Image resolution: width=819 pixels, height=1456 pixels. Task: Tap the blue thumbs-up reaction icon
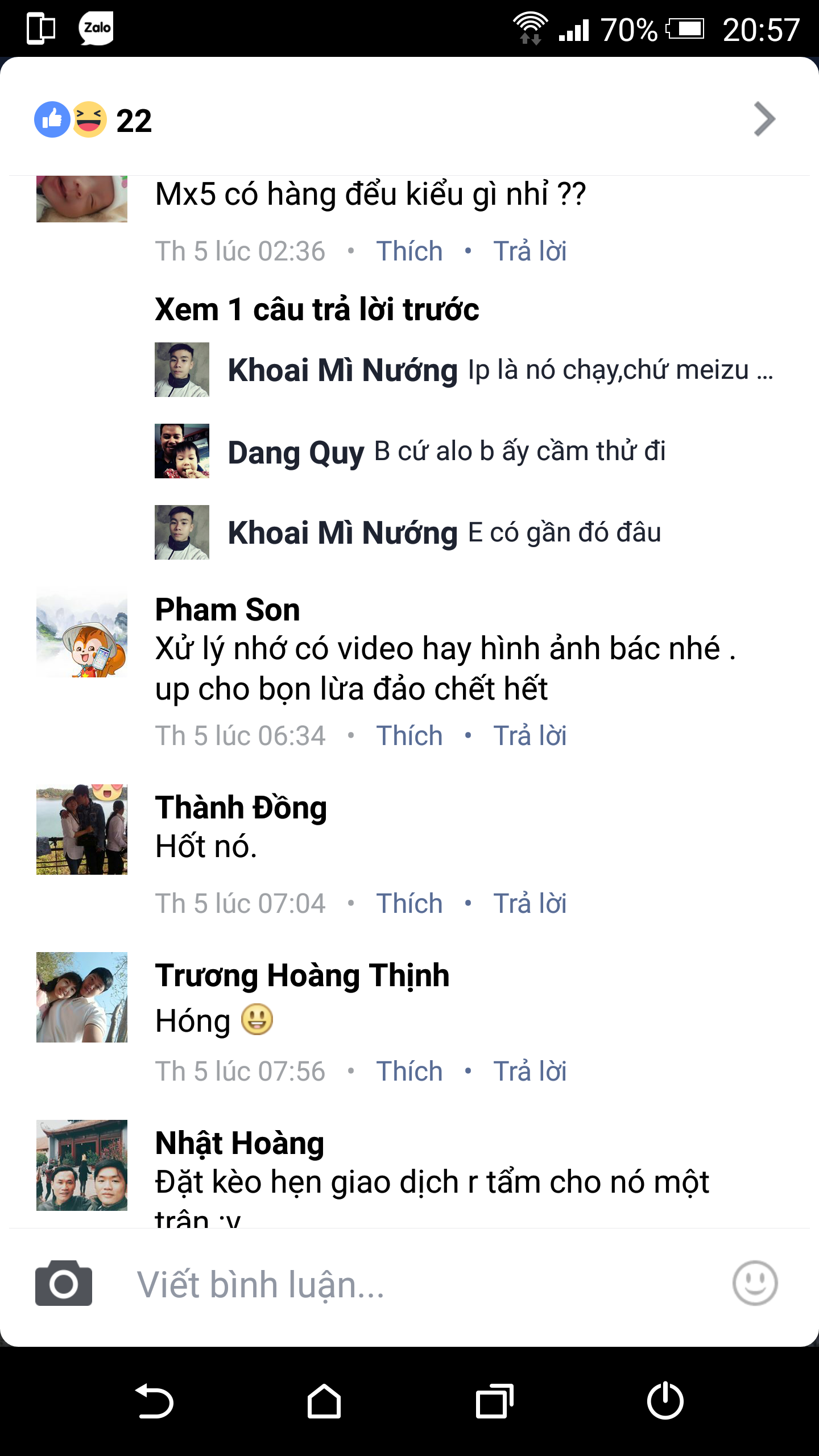pos(52,119)
